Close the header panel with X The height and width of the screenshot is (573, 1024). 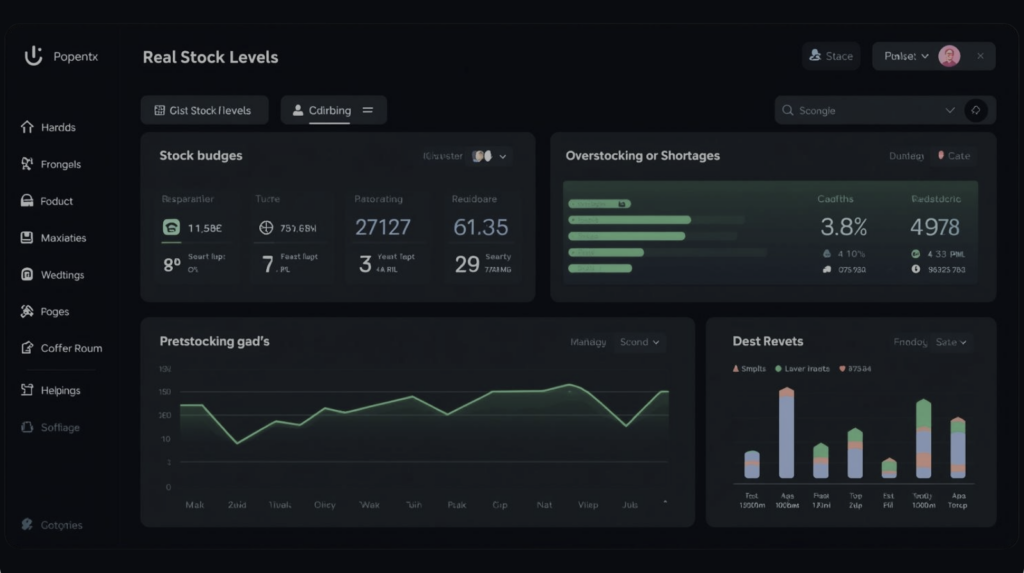pos(980,56)
